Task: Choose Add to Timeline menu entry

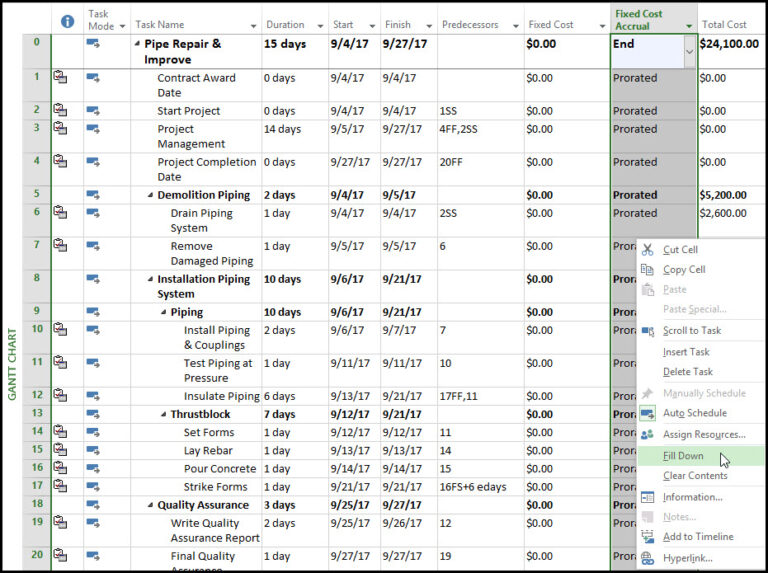Action: click(700, 537)
